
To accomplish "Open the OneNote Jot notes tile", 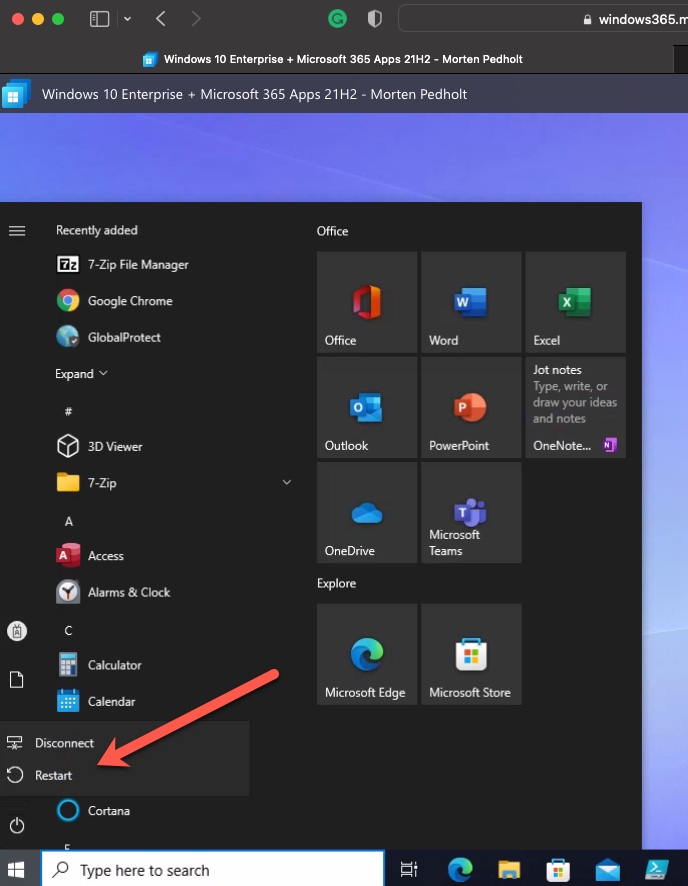I will coord(576,407).
